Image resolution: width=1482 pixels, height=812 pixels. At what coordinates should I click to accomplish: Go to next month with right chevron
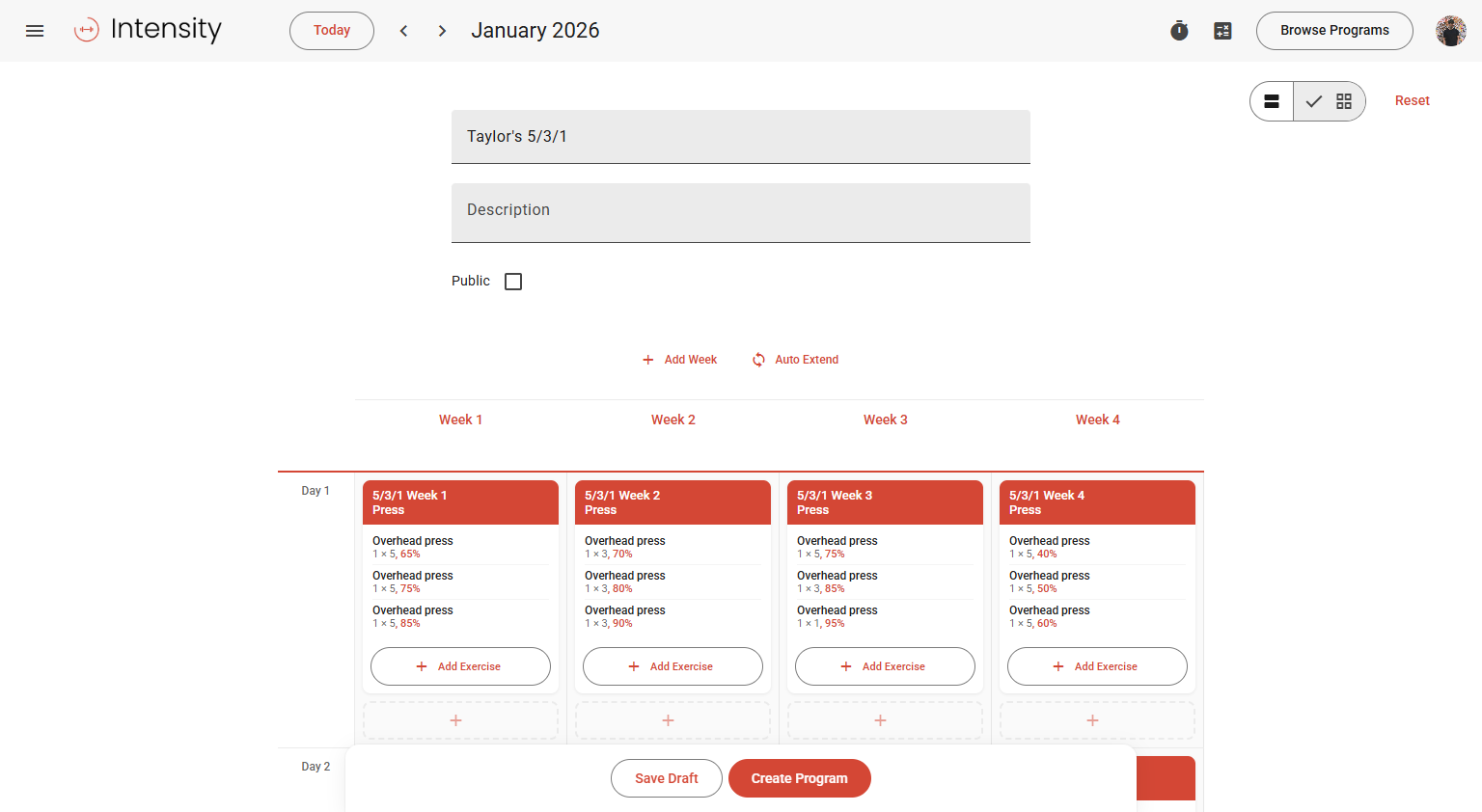tap(442, 31)
